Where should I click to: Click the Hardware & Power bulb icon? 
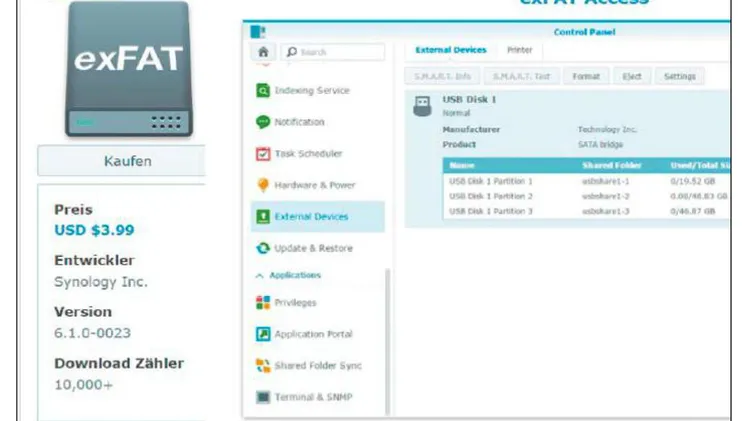point(263,185)
